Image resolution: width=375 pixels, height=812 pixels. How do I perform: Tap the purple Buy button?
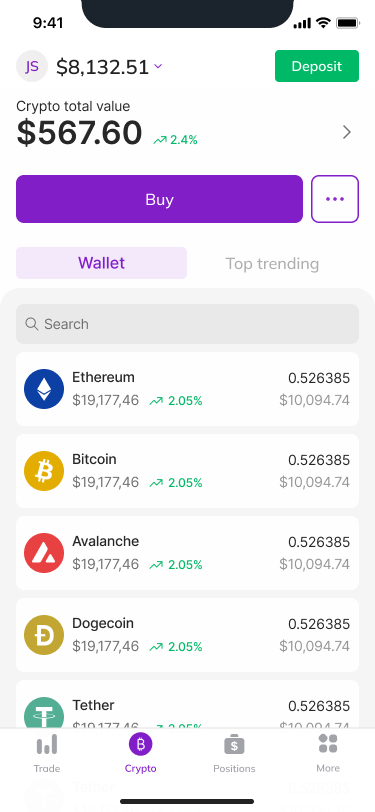159,199
